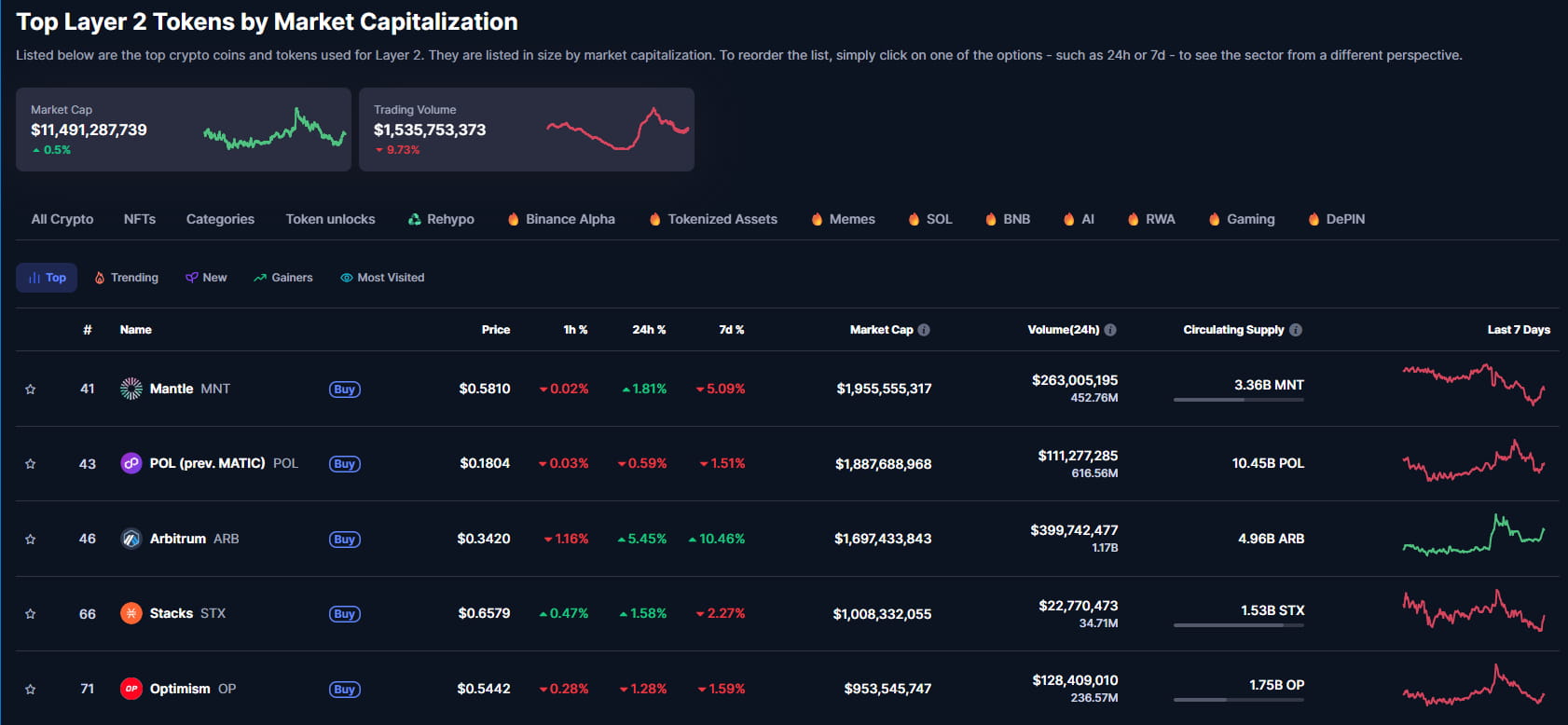The width and height of the screenshot is (1568, 725).
Task: Click the Market Cap summary card chart
Action: (275, 130)
